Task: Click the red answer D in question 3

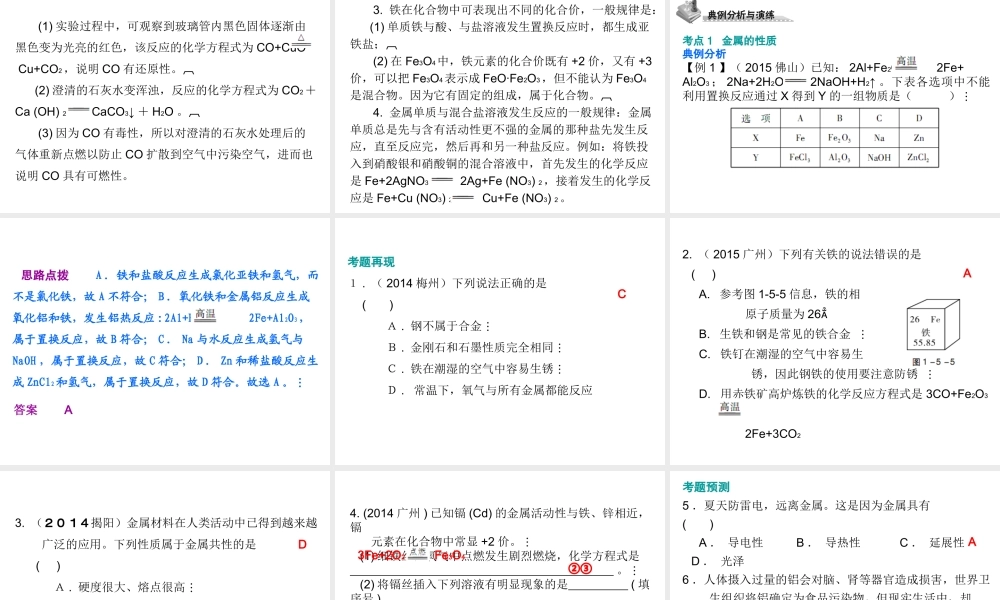Action: [x=302, y=545]
